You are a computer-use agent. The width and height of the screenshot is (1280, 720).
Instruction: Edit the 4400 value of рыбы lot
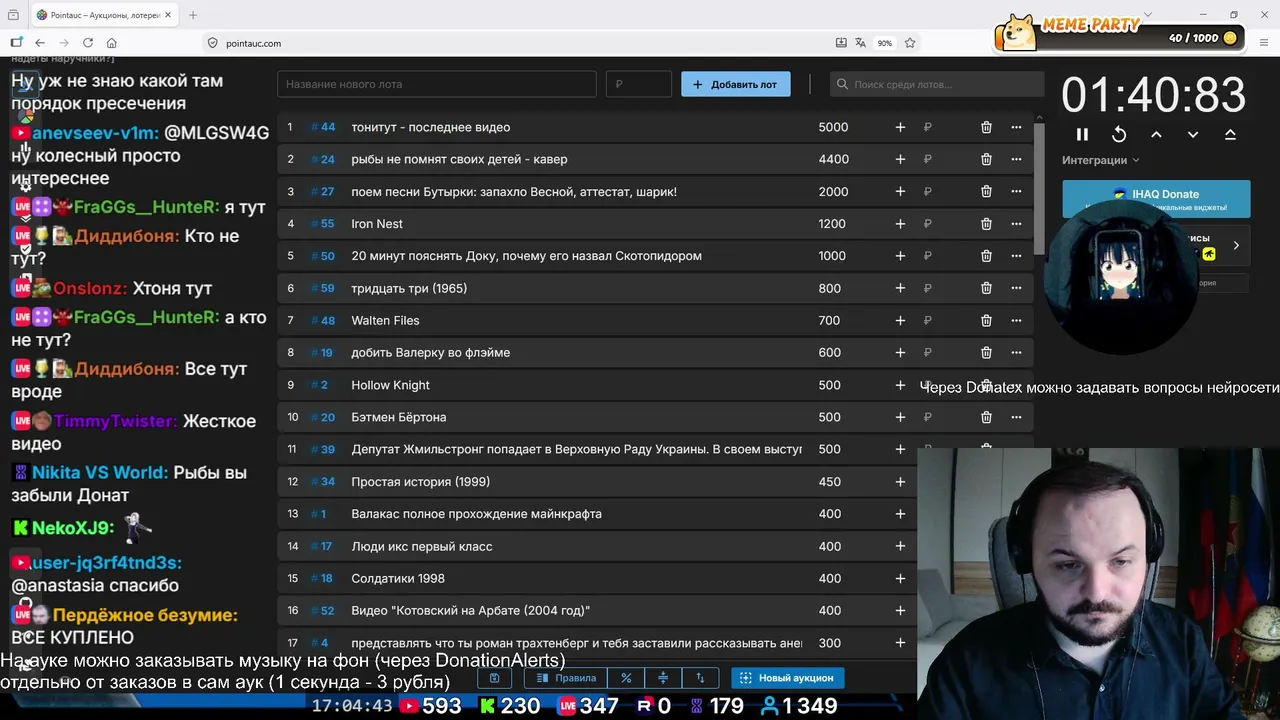(x=833, y=159)
